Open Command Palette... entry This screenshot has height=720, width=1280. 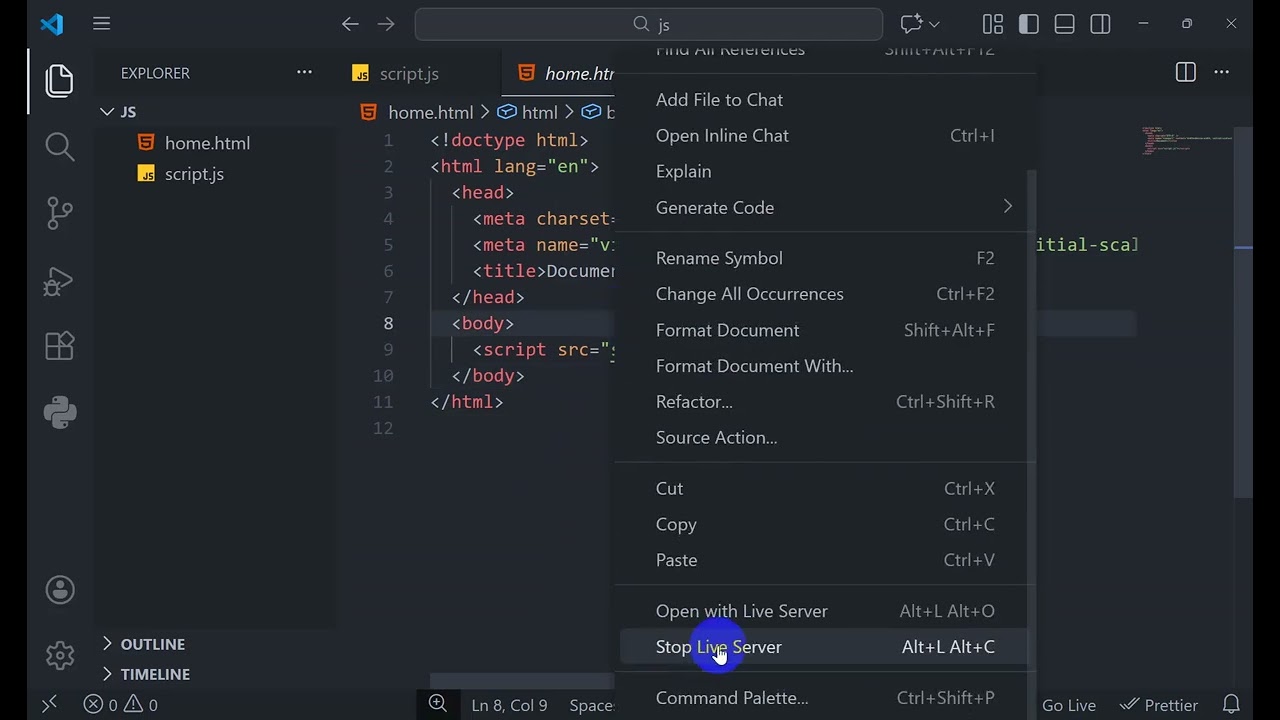coord(825,698)
